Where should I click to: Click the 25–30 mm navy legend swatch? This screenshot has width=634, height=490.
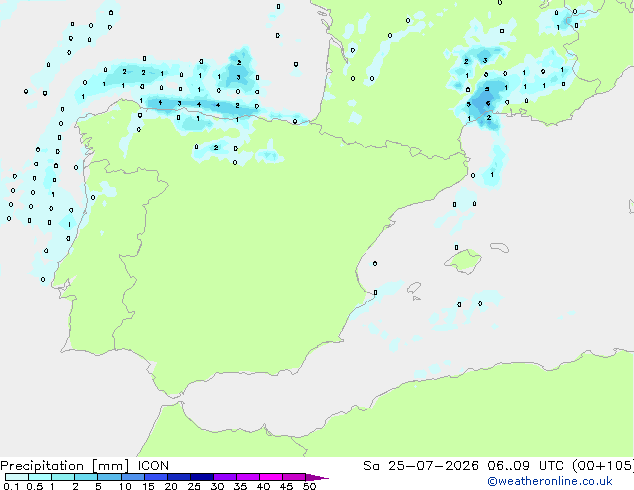point(202,477)
